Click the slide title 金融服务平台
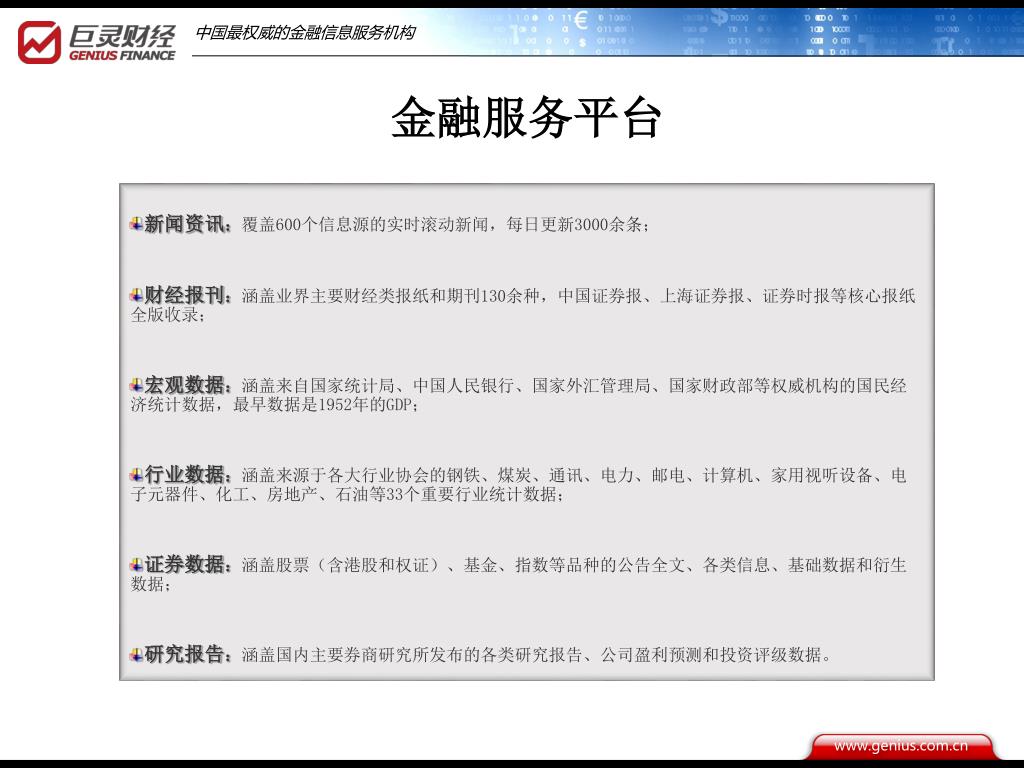Screen dimensions: 1024x768 [x=526, y=118]
